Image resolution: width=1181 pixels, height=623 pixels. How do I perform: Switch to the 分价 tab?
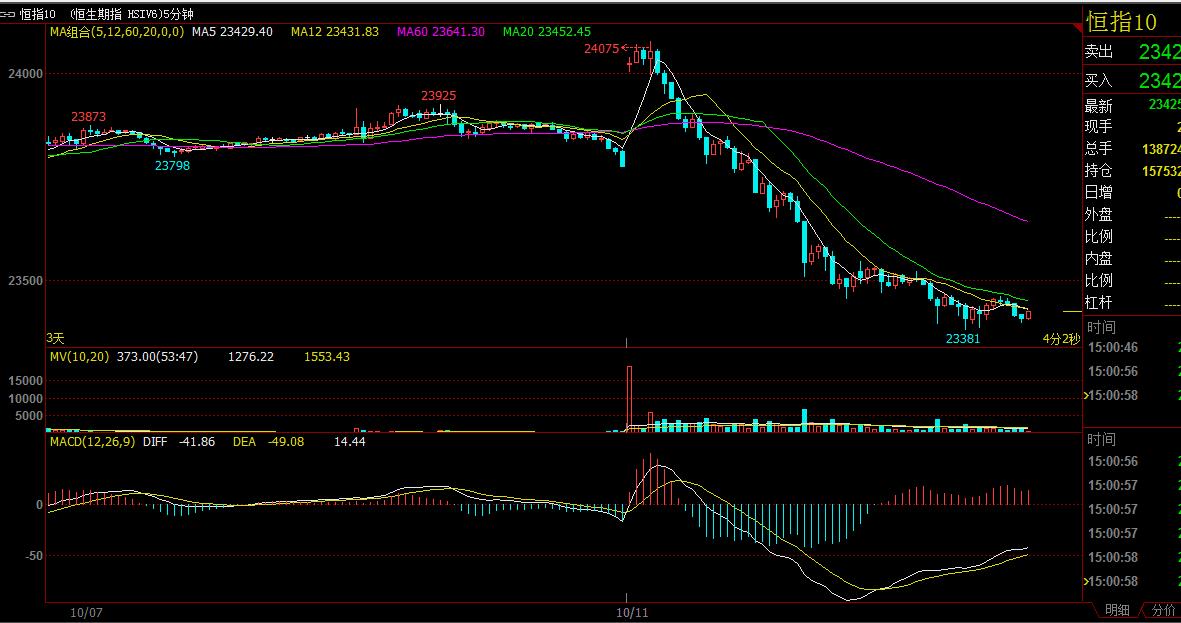point(1163,609)
